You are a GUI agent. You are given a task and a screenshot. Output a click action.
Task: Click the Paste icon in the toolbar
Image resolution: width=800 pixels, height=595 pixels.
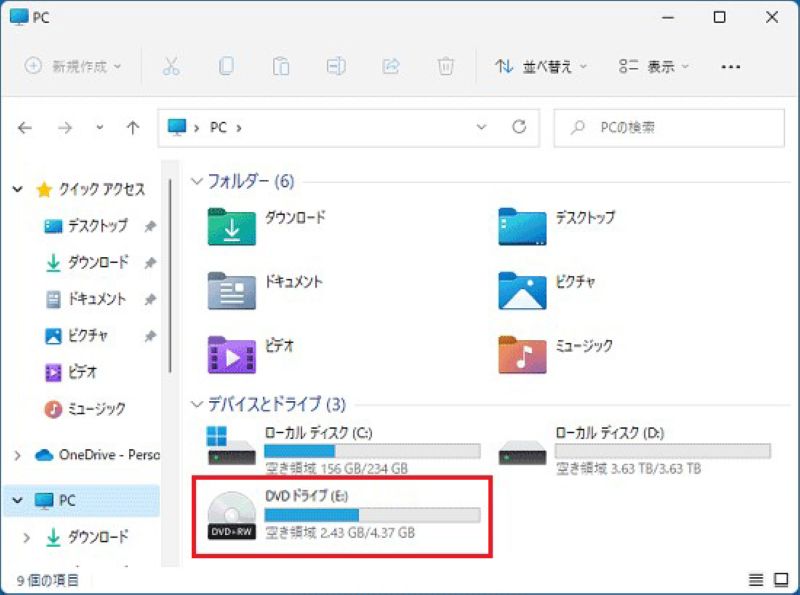[x=281, y=66]
